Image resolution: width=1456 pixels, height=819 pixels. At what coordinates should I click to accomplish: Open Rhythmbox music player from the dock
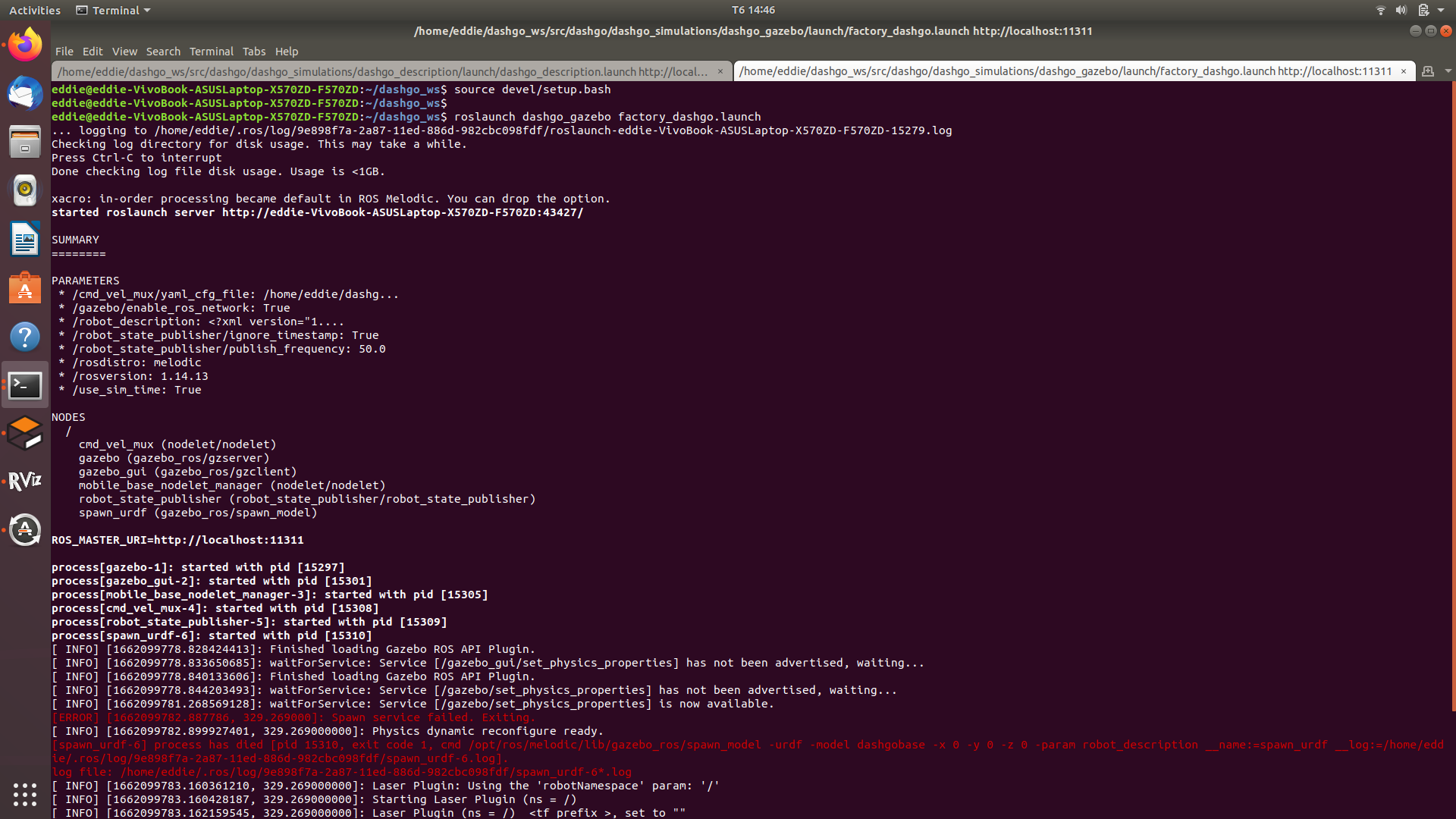coord(25,190)
